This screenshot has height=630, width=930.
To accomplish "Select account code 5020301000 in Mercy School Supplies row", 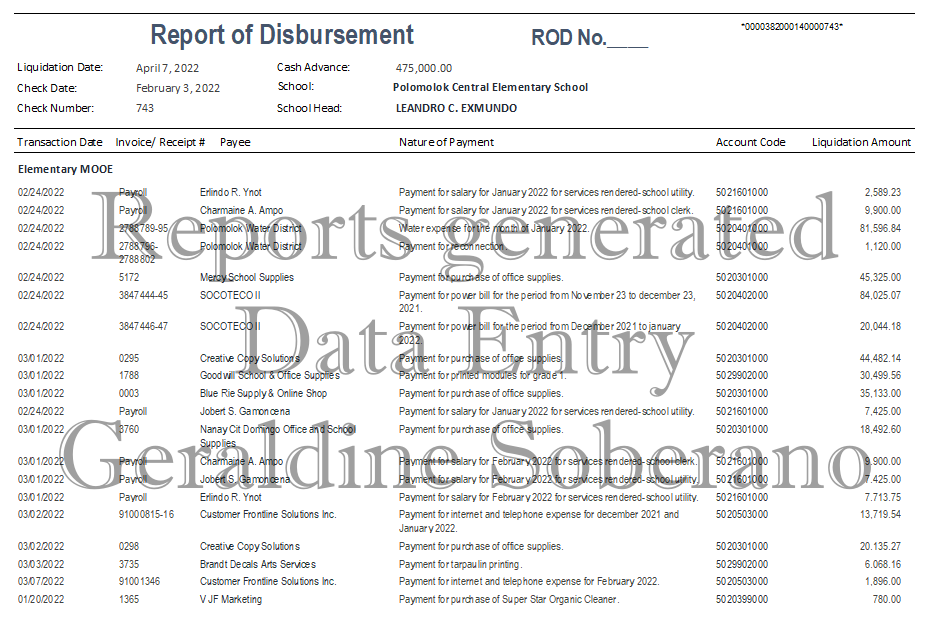I will (x=741, y=277).
